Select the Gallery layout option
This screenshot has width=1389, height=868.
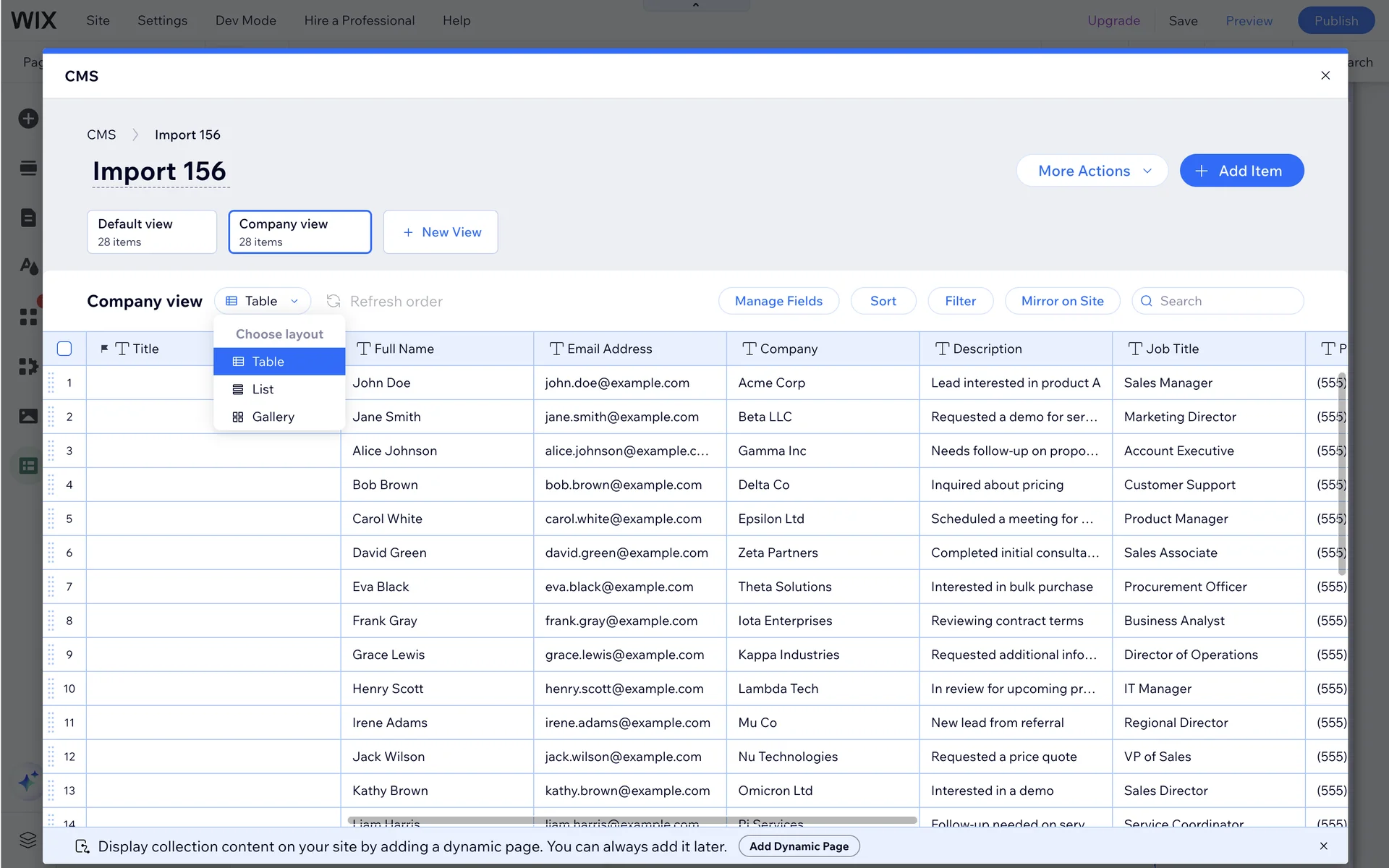(273, 417)
